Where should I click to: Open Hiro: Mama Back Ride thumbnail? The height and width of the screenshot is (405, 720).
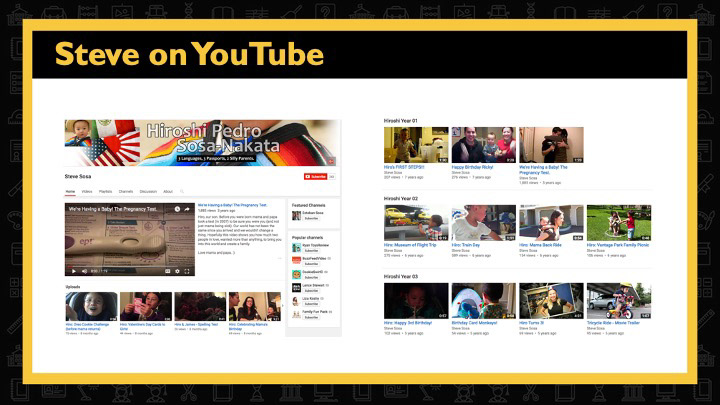click(551, 223)
